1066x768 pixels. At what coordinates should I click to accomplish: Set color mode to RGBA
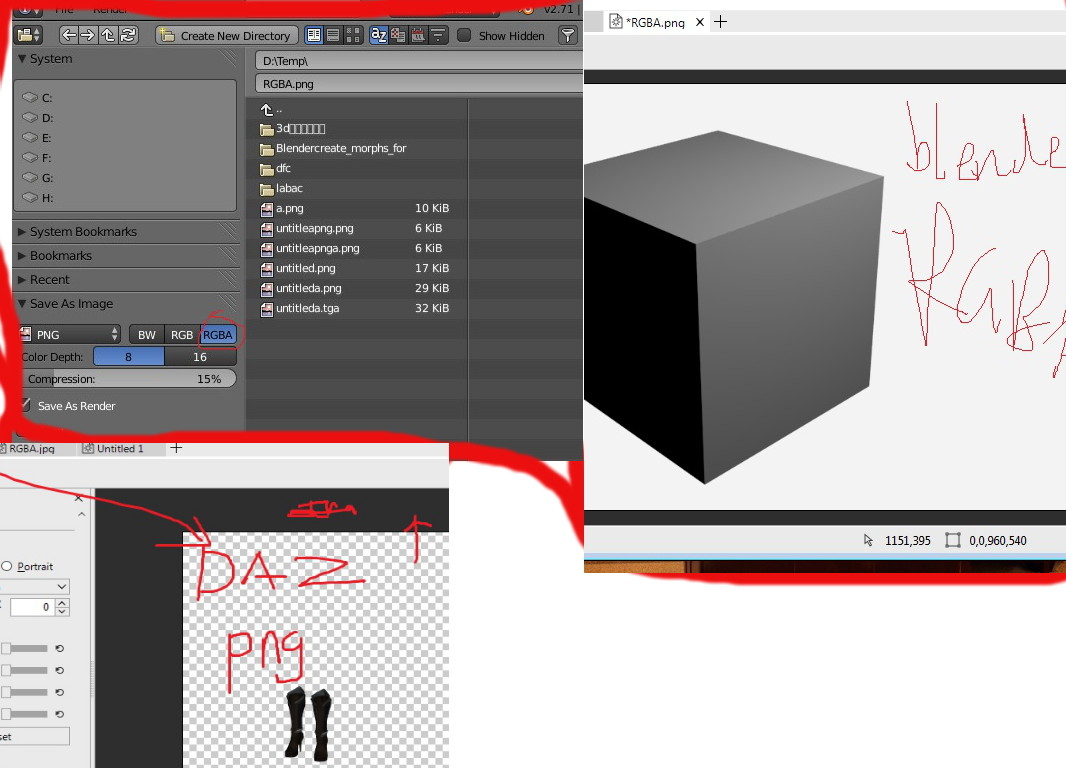218,334
